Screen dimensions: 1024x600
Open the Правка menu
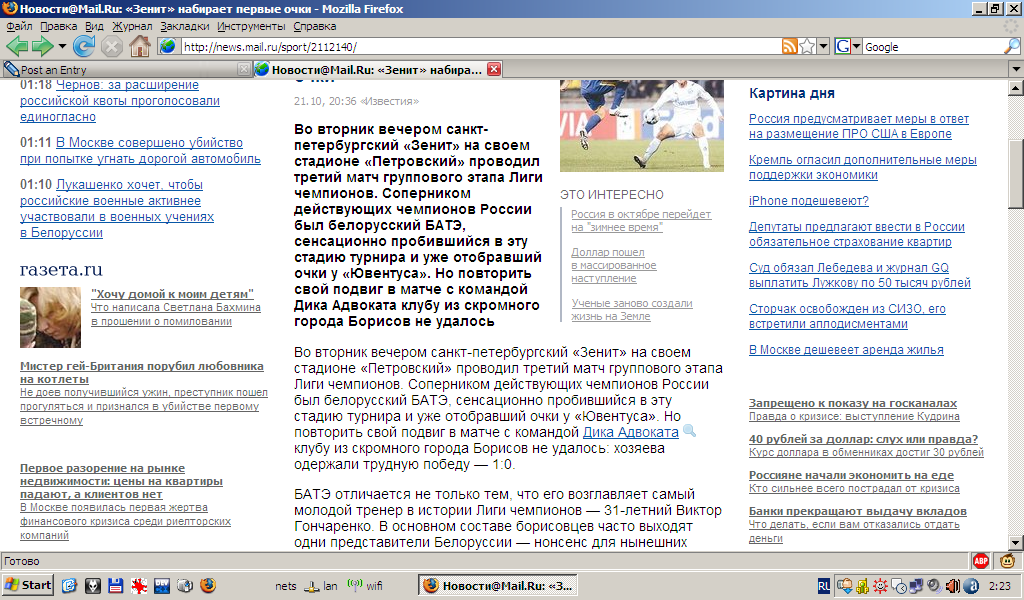[x=59, y=26]
